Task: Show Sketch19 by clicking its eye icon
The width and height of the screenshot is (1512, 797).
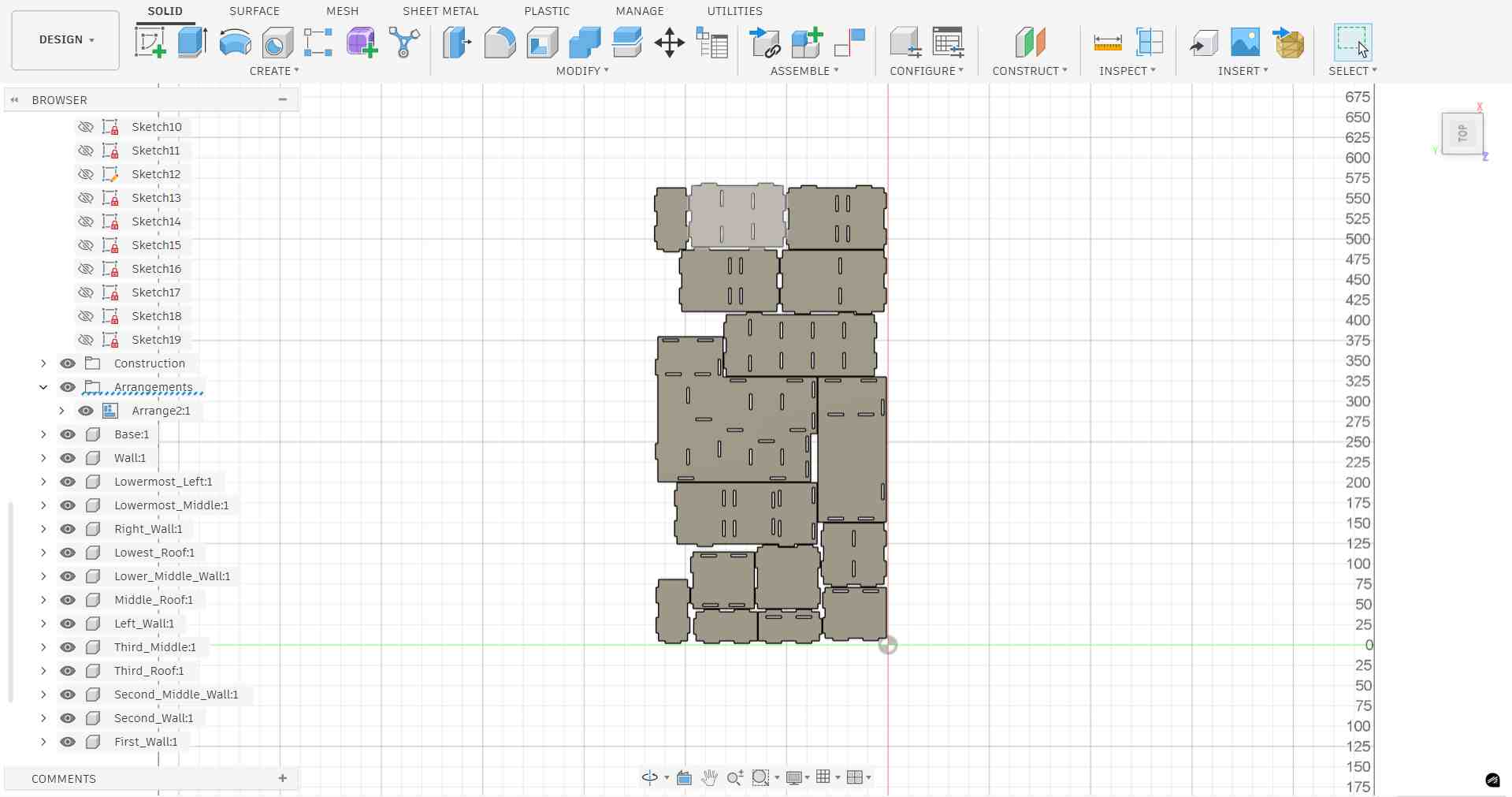Action: click(86, 340)
